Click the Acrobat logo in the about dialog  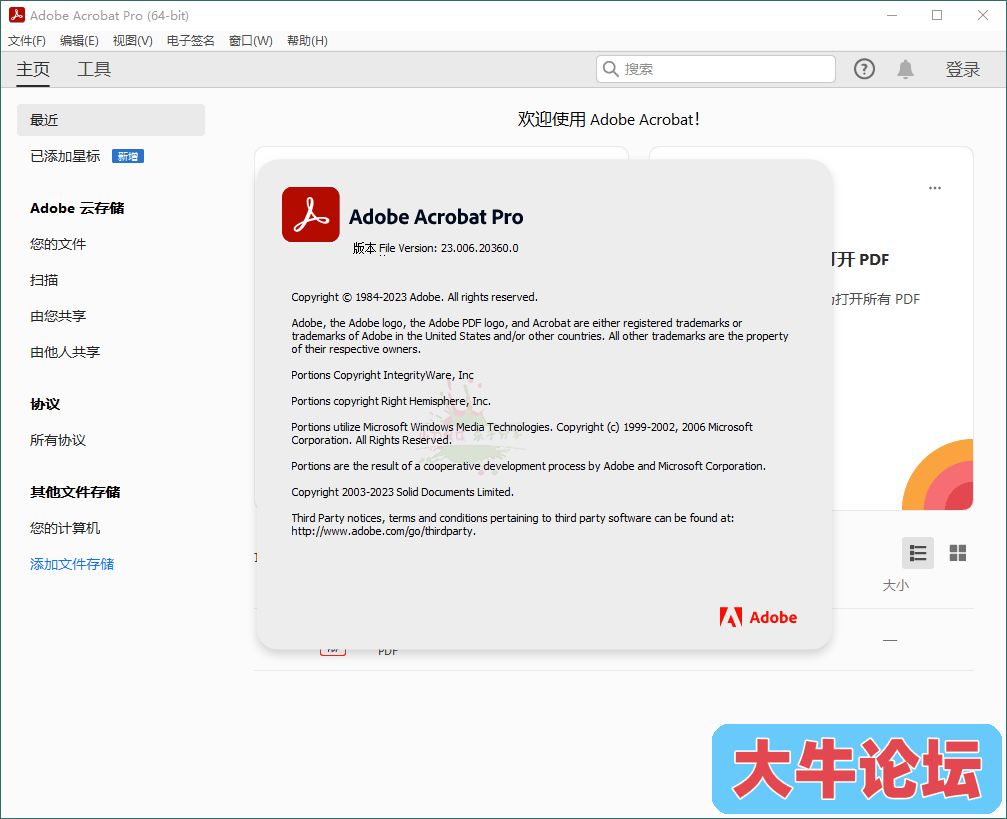(x=311, y=215)
